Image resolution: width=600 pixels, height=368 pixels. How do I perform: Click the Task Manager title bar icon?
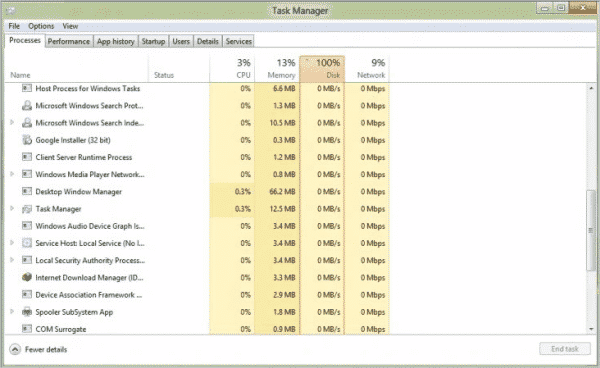click(11, 11)
